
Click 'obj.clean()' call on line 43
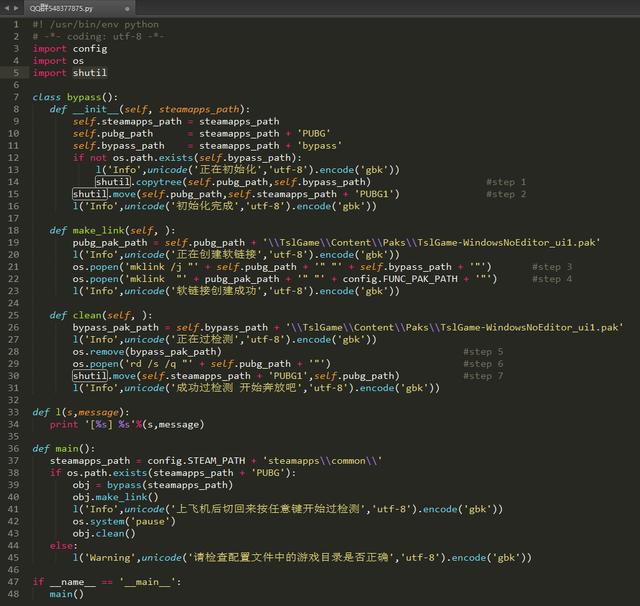[x=104, y=534]
